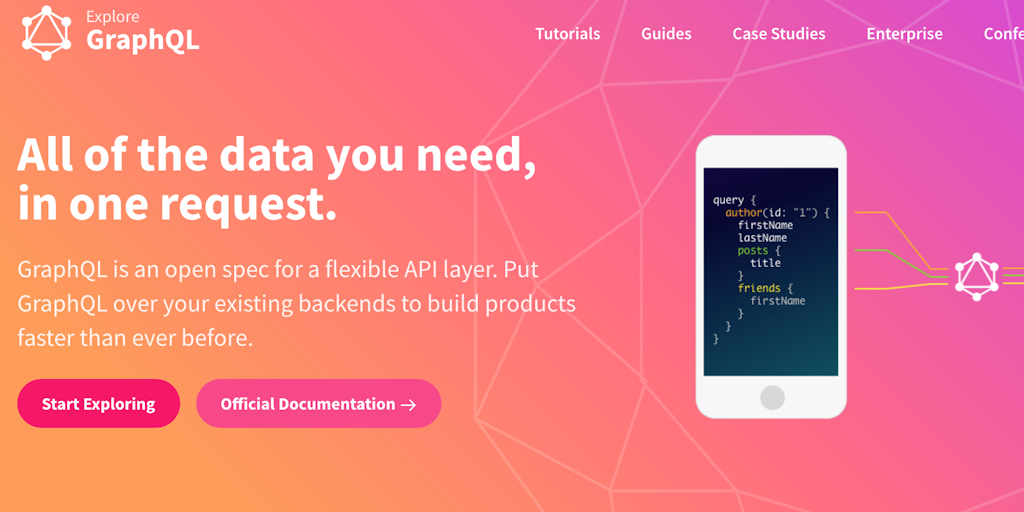Click the 'friends {' line in the code

765,288
